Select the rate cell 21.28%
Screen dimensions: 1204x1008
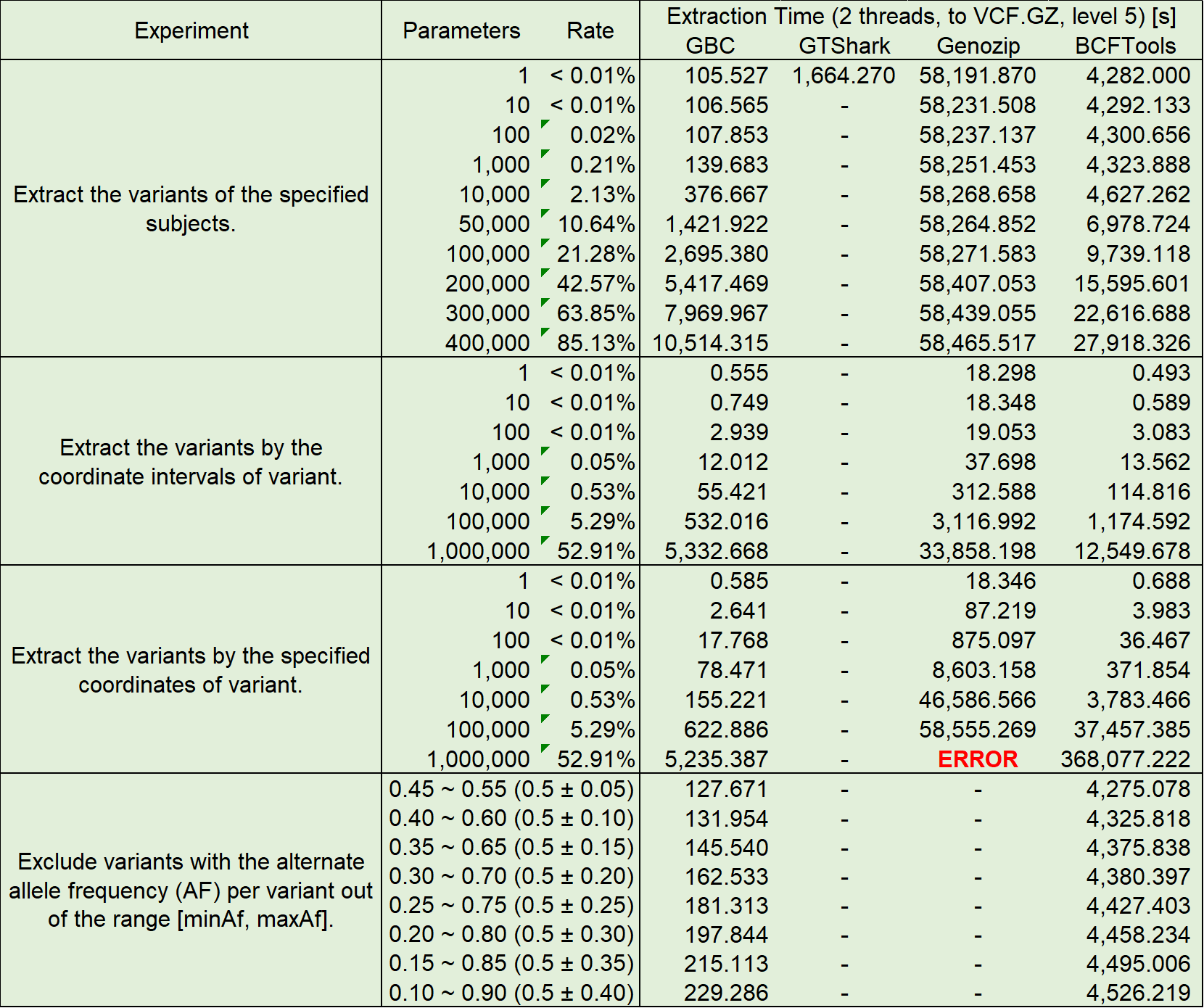click(x=596, y=254)
